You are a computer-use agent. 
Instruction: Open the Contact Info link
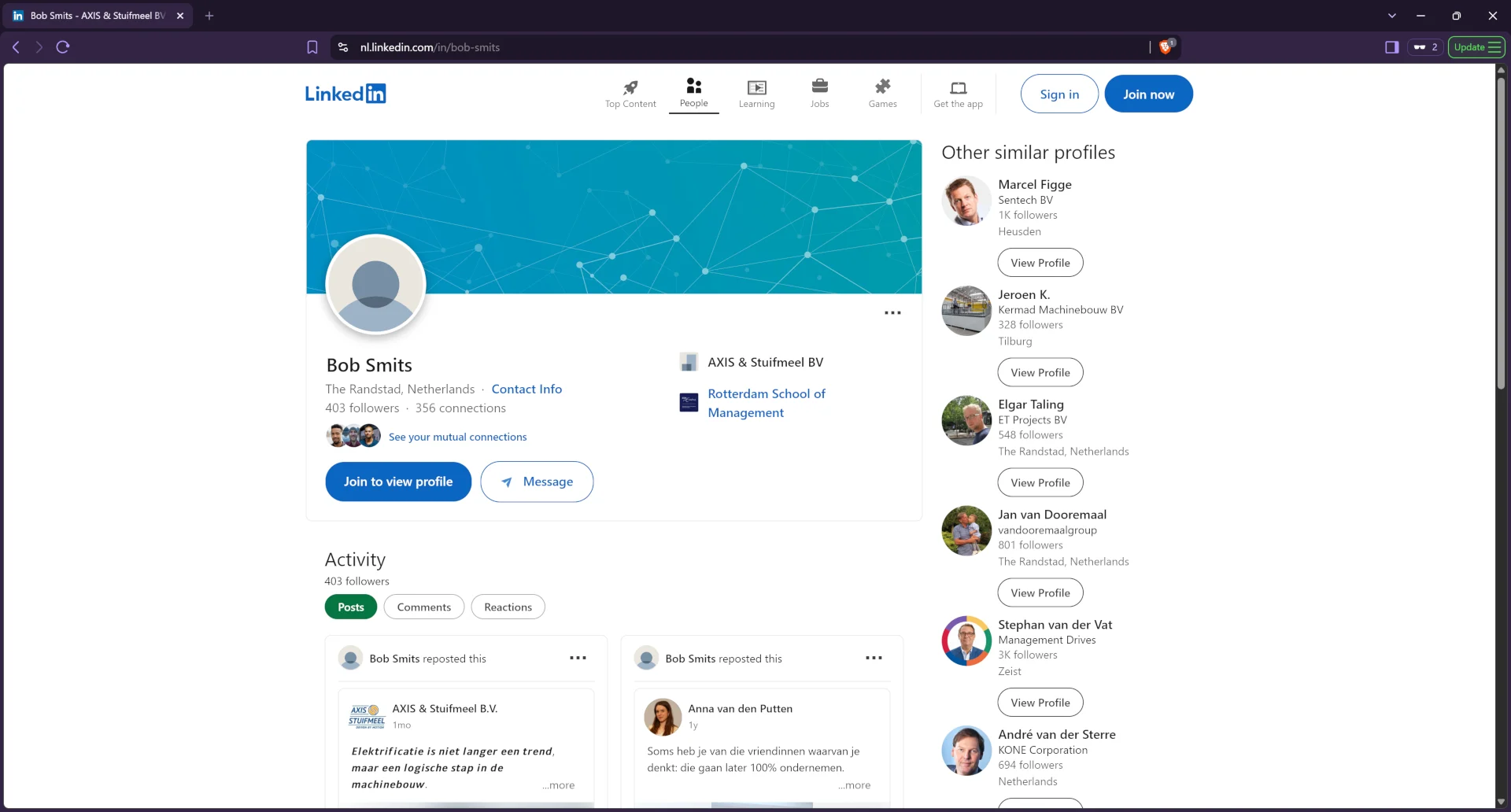tap(526, 389)
